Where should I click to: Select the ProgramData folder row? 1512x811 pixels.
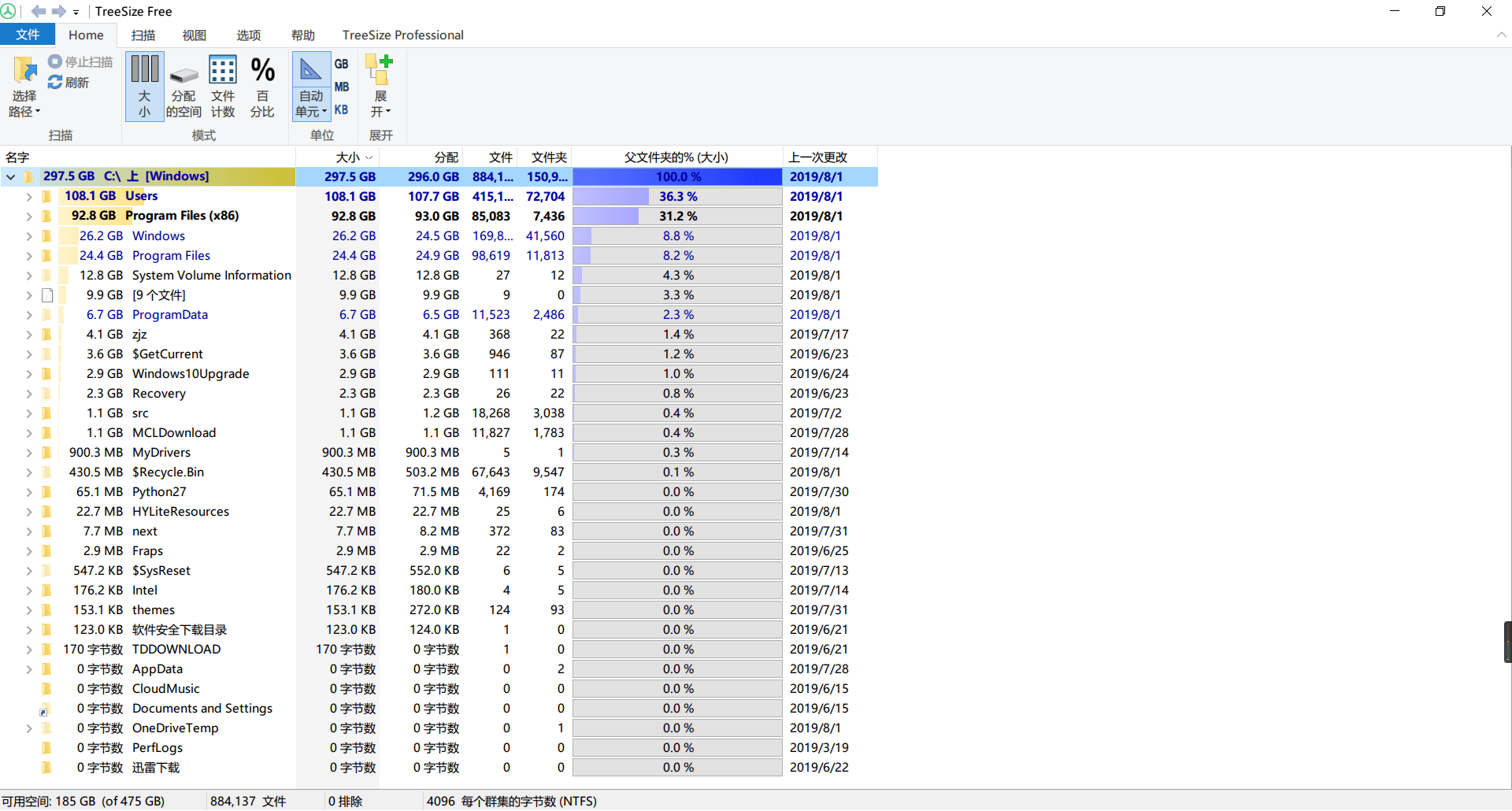(170, 315)
